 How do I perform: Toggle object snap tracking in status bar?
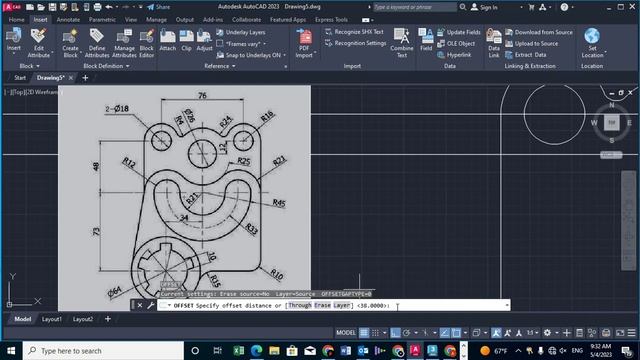pyautogui.click(x=444, y=333)
